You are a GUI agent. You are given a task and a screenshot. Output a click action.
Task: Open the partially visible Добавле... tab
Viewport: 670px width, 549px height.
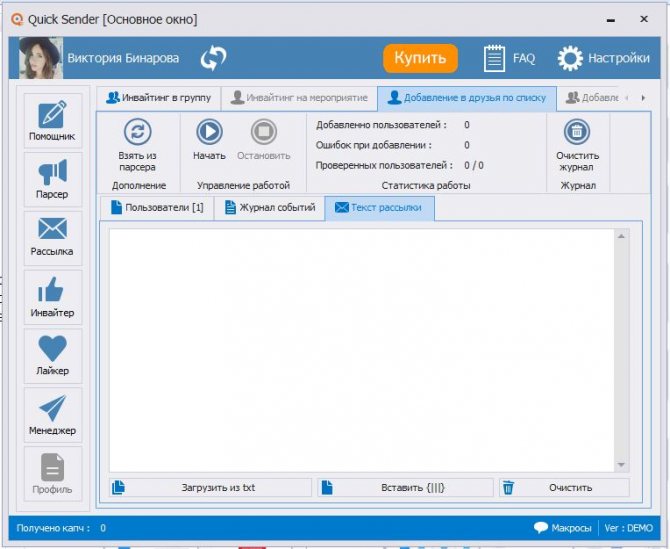pos(592,98)
